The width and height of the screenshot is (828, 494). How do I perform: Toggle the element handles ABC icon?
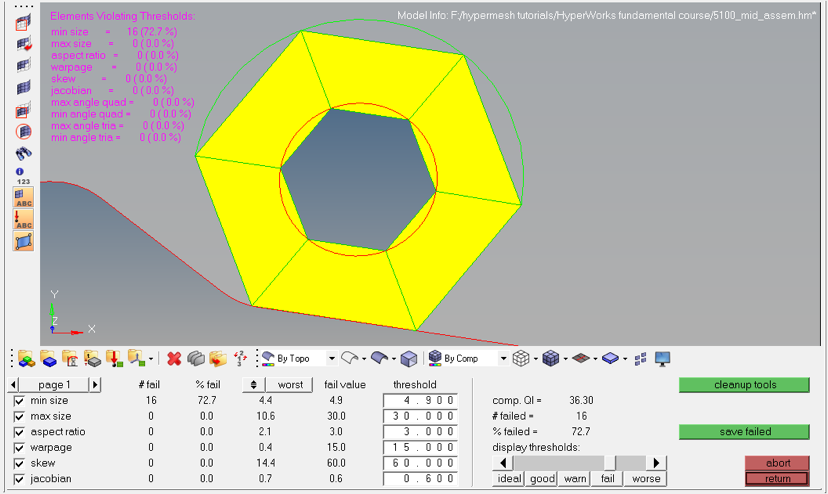(x=23, y=197)
